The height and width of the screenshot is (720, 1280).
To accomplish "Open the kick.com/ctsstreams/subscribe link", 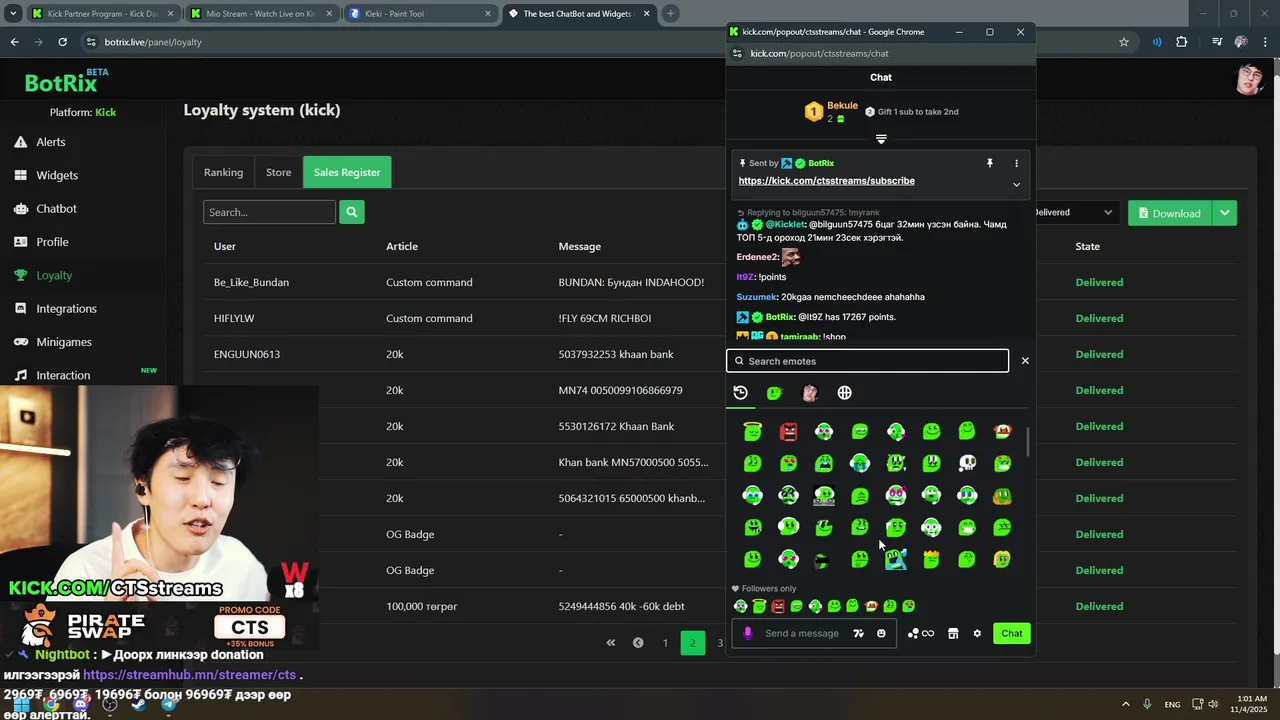I will tap(826, 181).
